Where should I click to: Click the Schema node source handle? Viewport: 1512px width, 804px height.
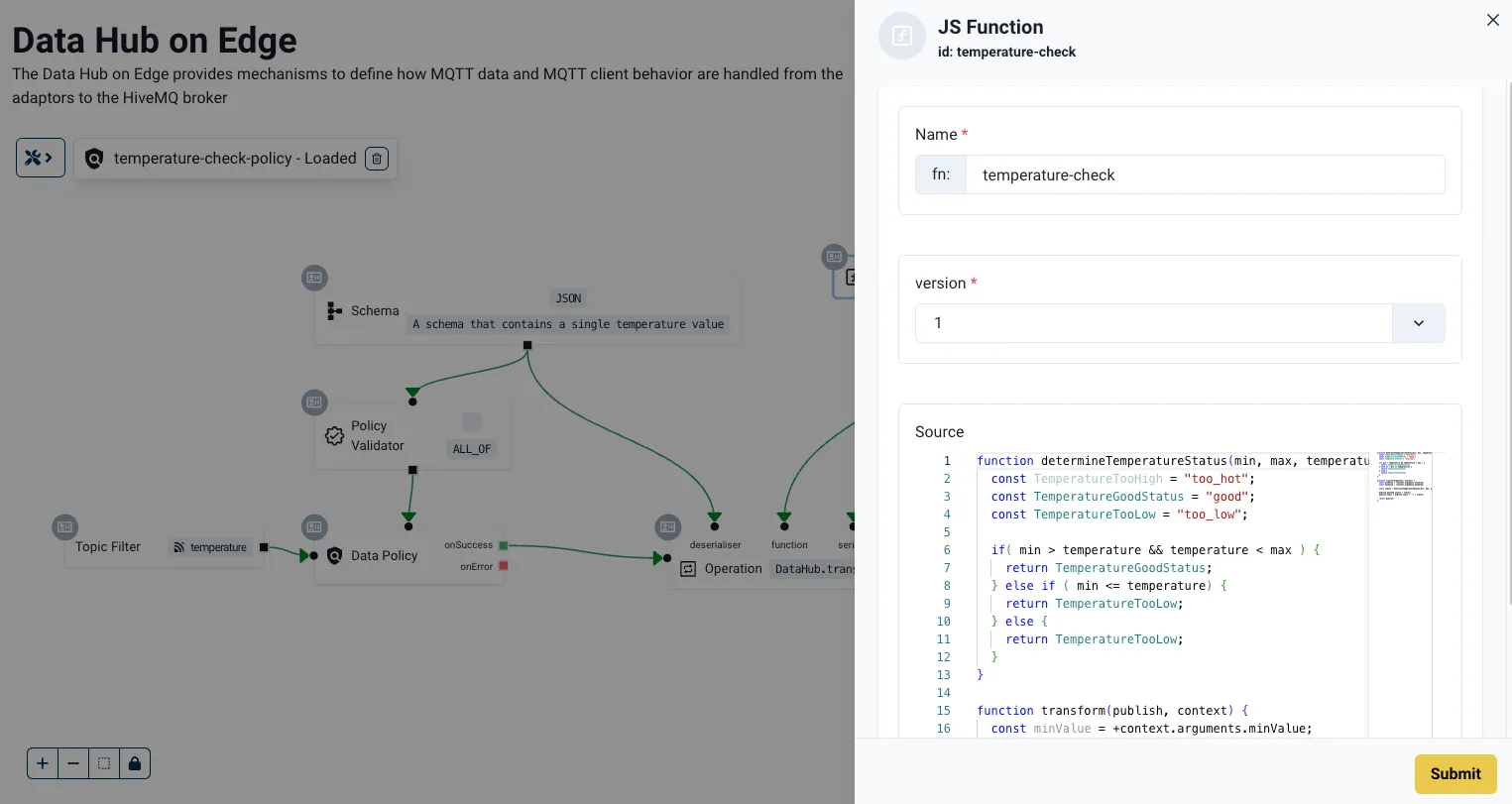(x=527, y=345)
